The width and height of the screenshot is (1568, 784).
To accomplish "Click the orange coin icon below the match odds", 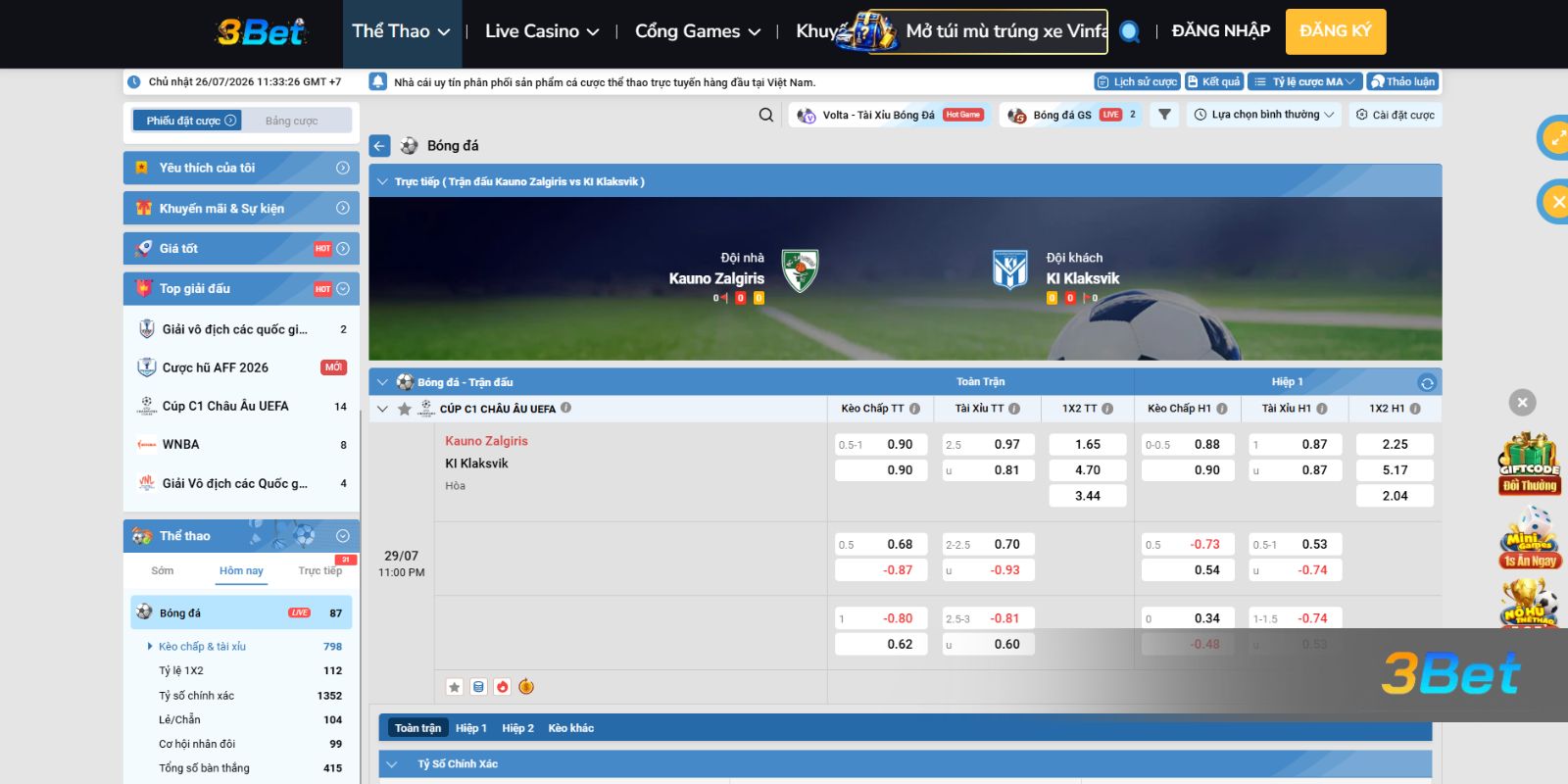I will click(x=526, y=687).
